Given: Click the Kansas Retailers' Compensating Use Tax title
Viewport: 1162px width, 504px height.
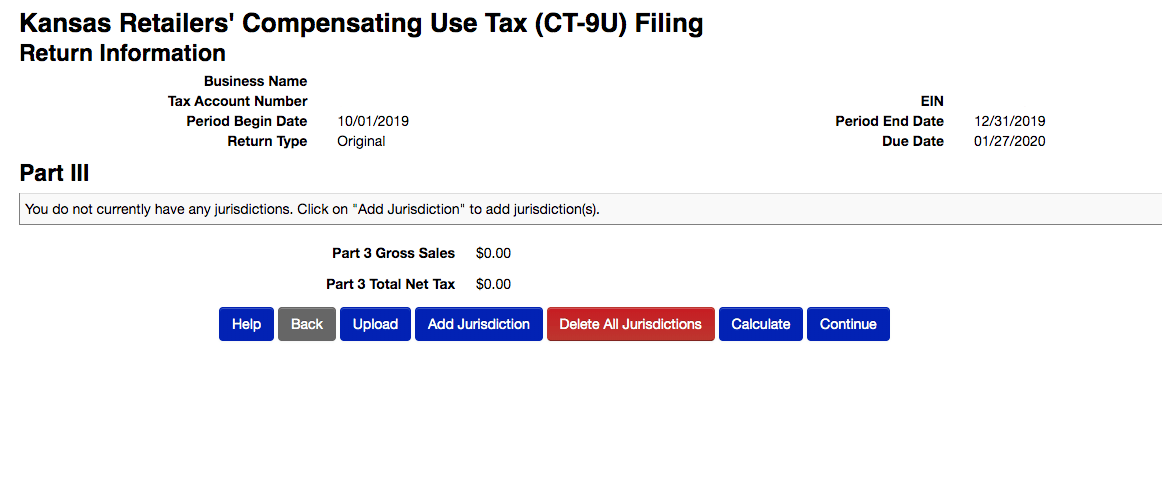Looking at the screenshot, I should coord(361,24).
